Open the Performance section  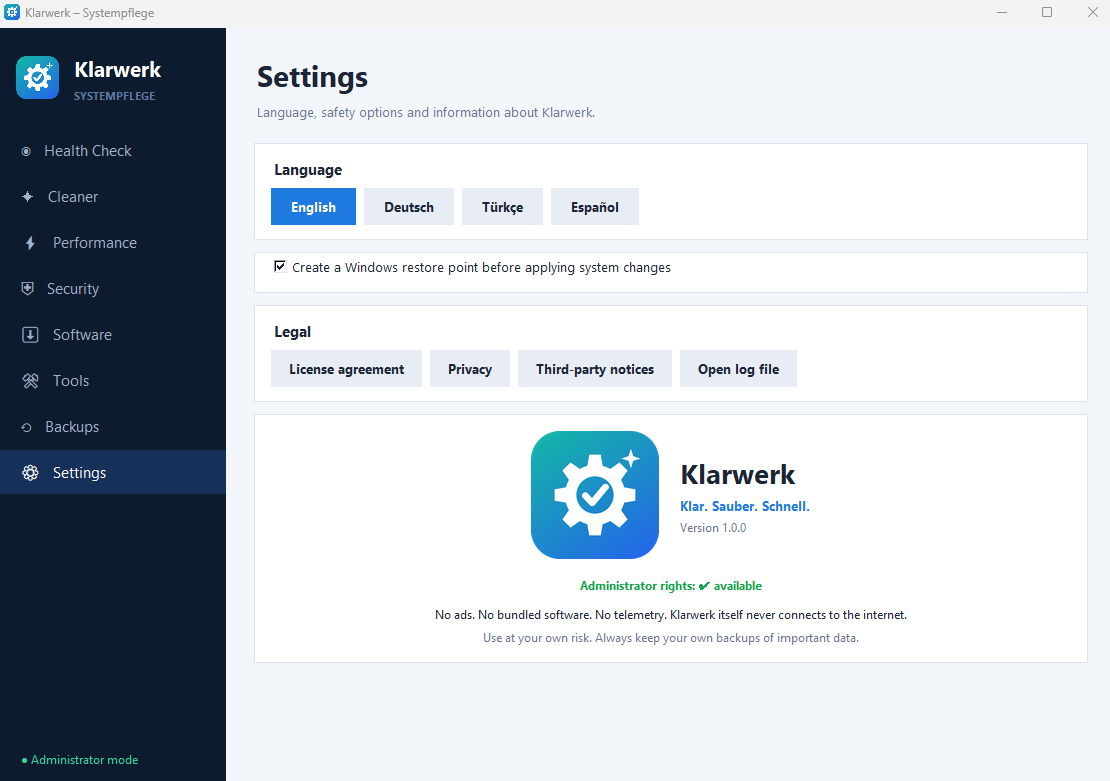pyautogui.click(x=113, y=243)
